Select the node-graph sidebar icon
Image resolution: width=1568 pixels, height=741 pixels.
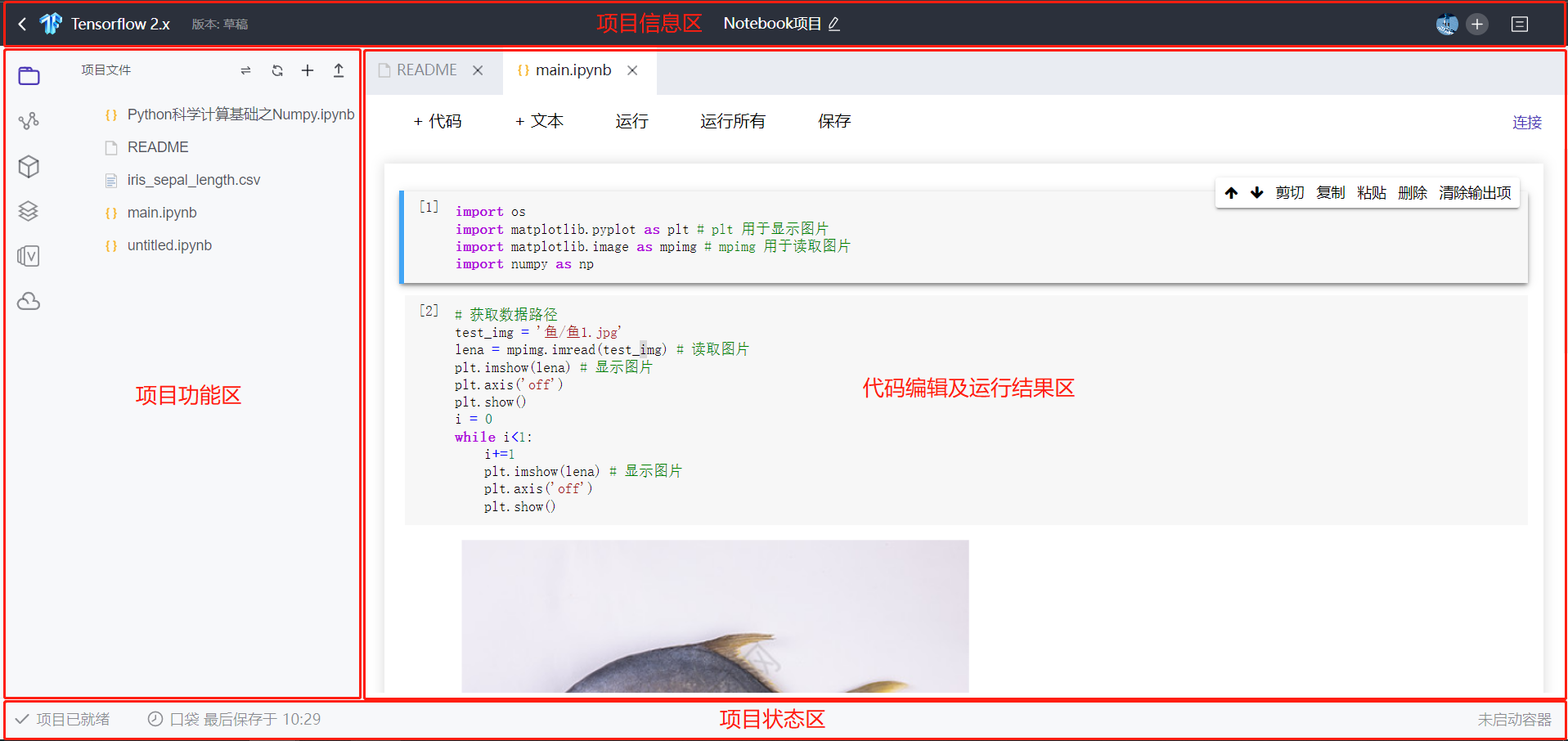(x=29, y=119)
